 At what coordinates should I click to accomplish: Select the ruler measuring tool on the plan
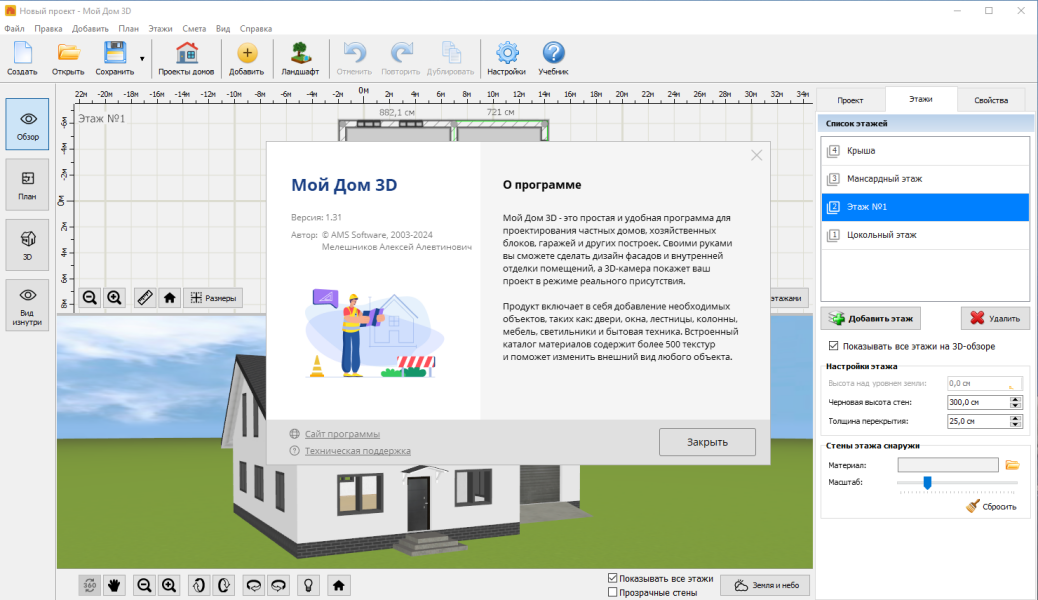145,298
